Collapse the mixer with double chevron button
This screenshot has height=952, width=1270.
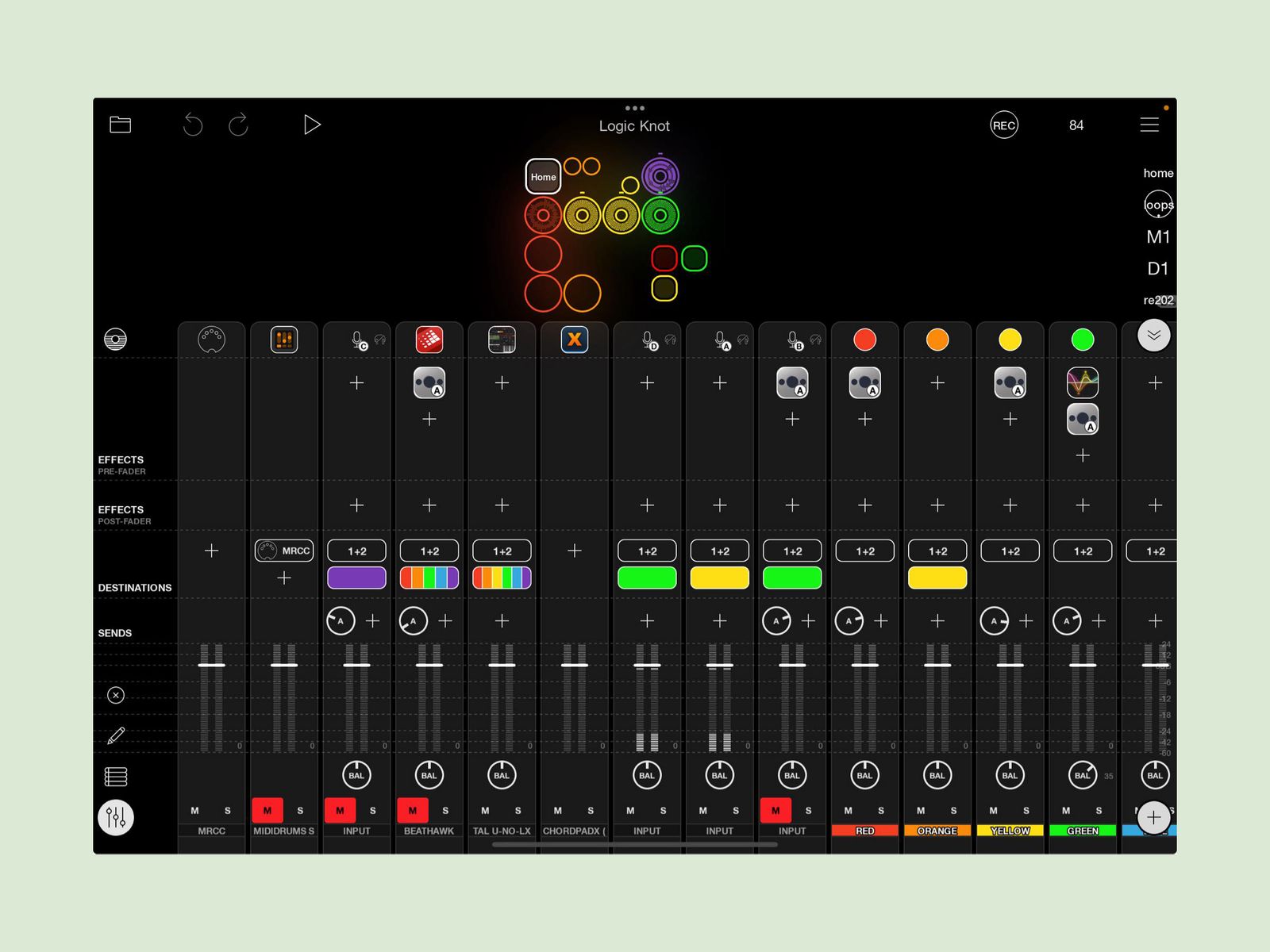tap(1154, 336)
